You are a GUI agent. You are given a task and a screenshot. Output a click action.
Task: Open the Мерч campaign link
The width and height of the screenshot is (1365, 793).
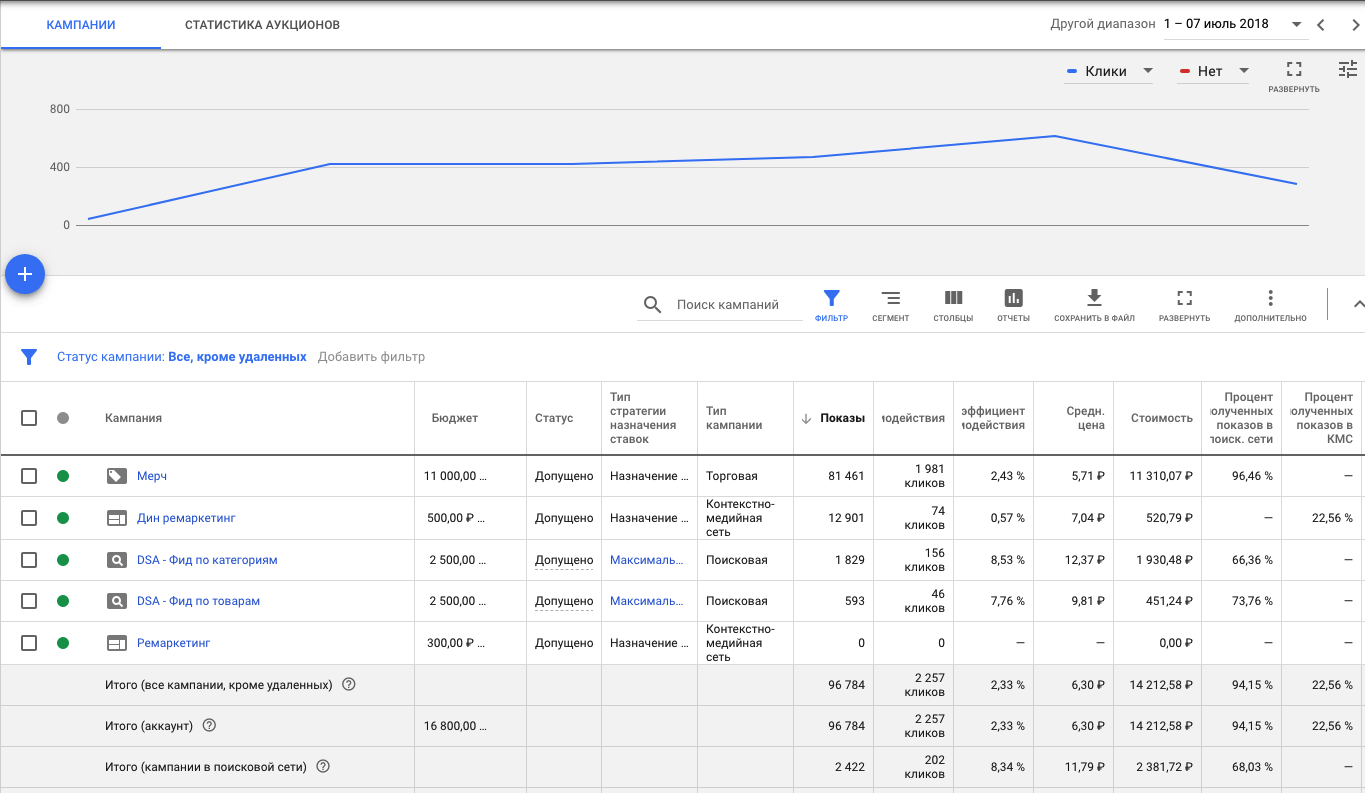pos(152,476)
